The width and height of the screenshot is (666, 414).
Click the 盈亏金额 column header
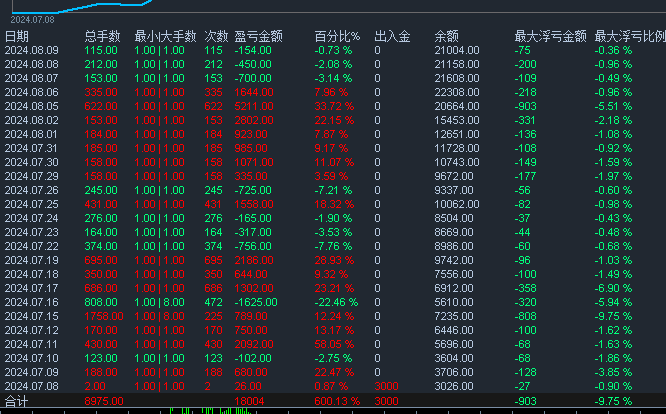259,37
